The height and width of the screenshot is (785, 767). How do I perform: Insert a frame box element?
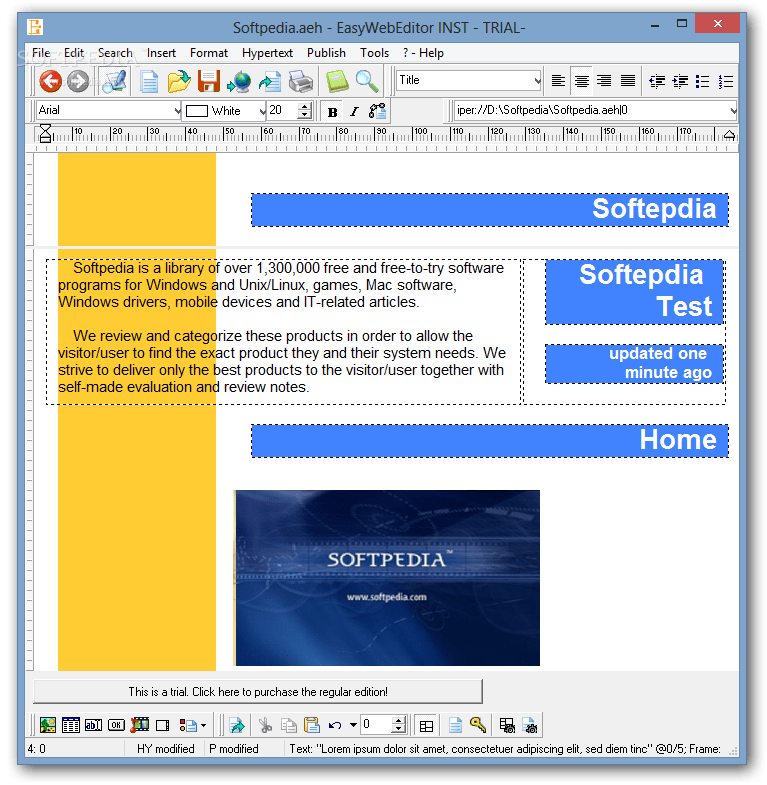(163, 725)
